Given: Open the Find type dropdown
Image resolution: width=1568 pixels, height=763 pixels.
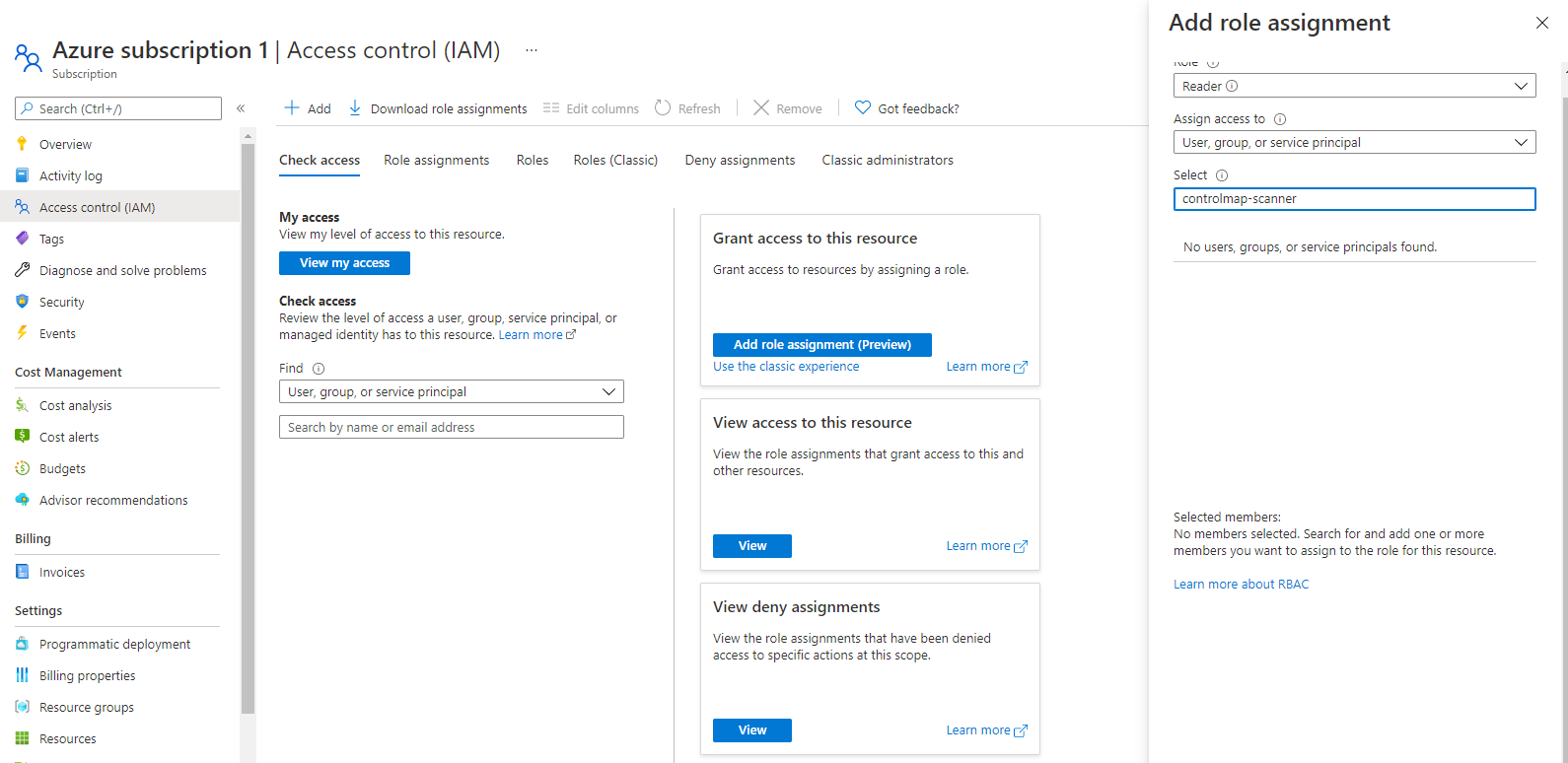Looking at the screenshot, I should (452, 391).
